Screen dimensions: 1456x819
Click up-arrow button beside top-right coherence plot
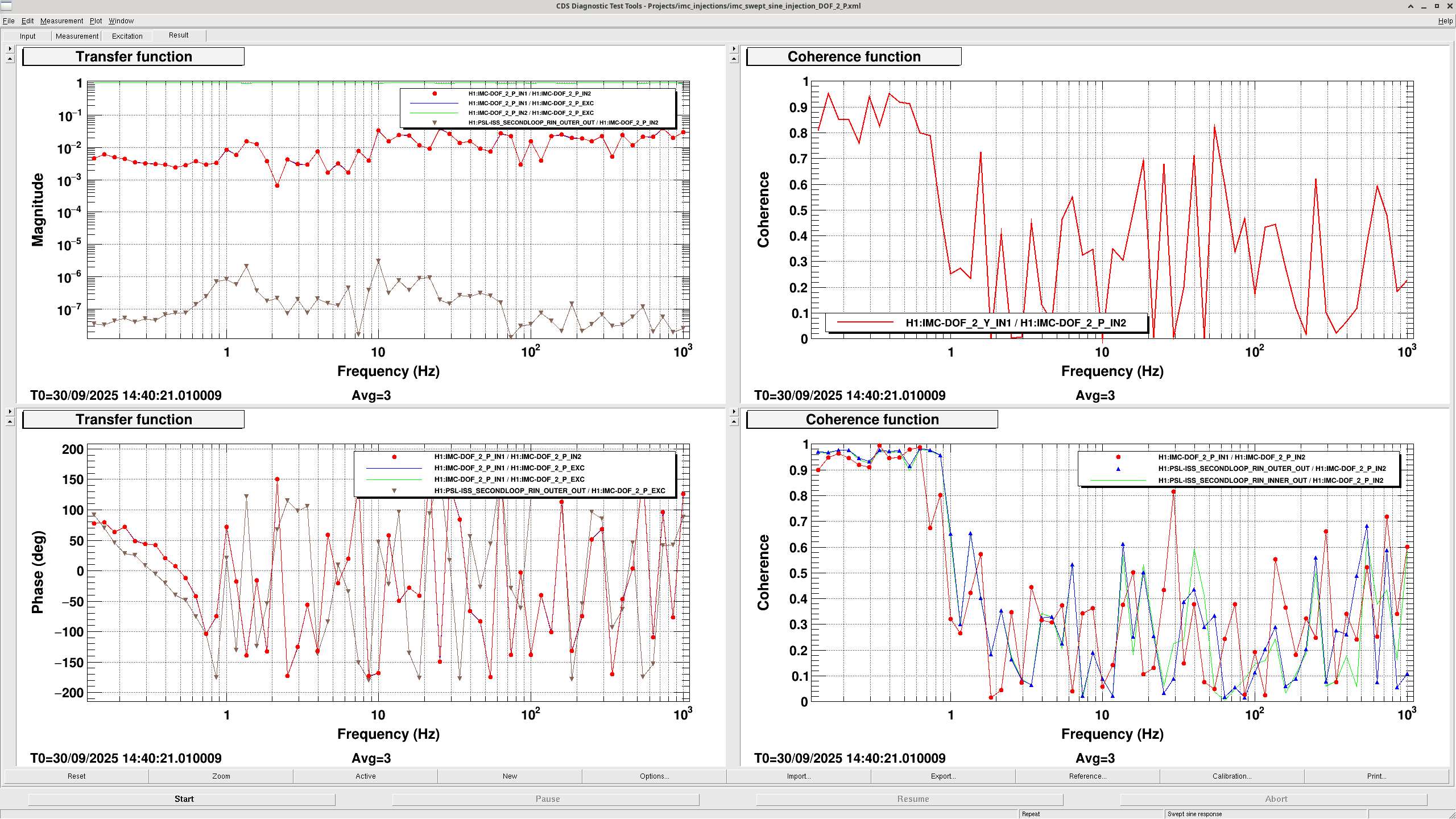click(x=734, y=59)
